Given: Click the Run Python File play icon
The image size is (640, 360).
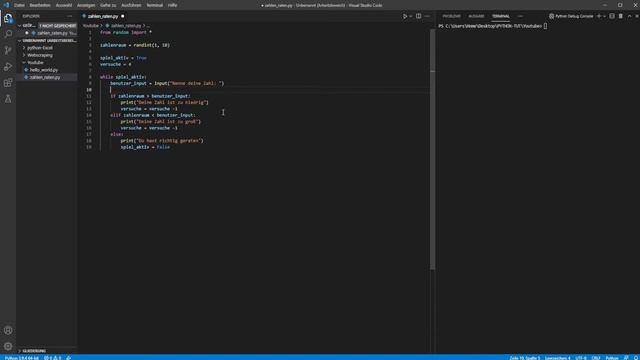Looking at the screenshot, I should point(405,16).
